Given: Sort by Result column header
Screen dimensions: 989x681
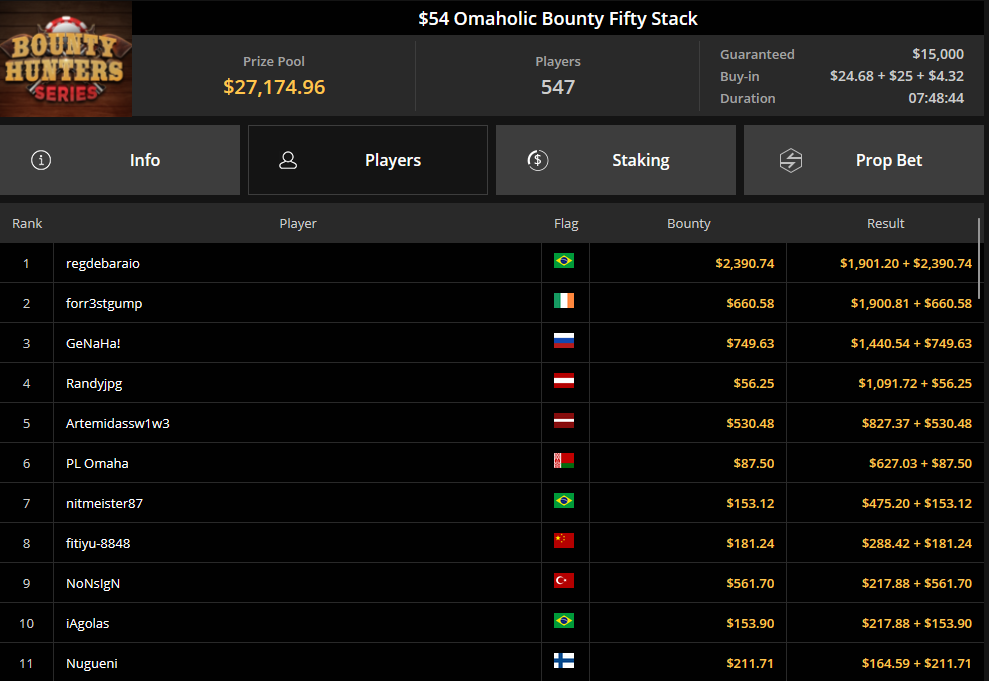Looking at the screenshot, I should tap(886, 223).
